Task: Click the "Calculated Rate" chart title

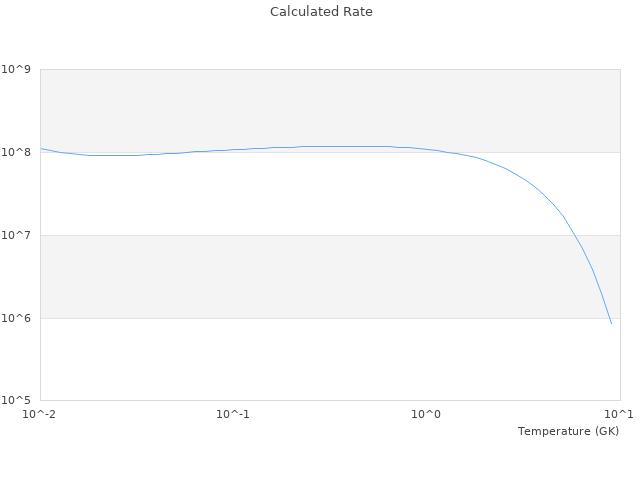Action: click(320, 12)
